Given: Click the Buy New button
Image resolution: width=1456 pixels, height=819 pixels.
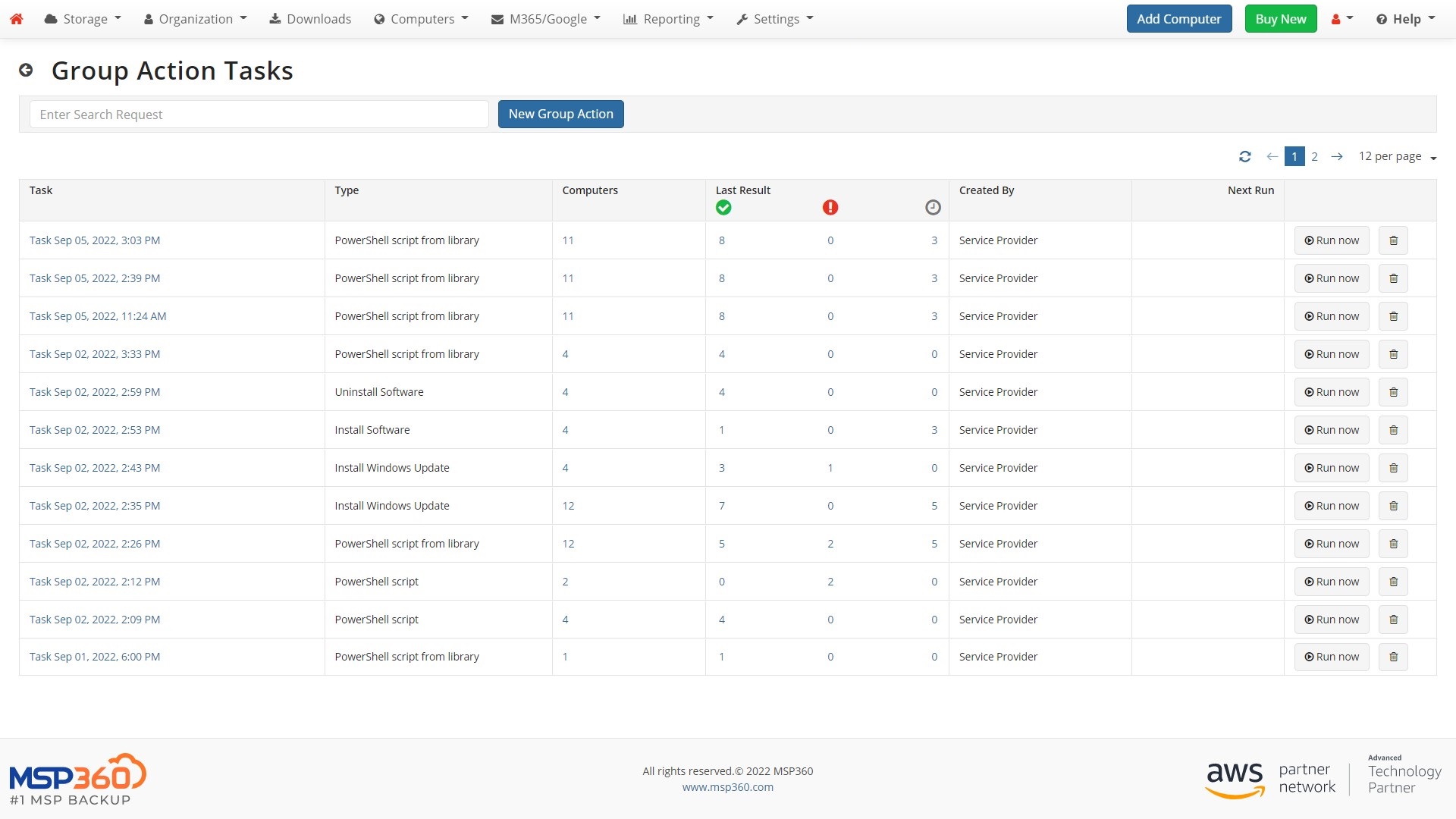Looking at the screenshot, I should coord(1281,19).
